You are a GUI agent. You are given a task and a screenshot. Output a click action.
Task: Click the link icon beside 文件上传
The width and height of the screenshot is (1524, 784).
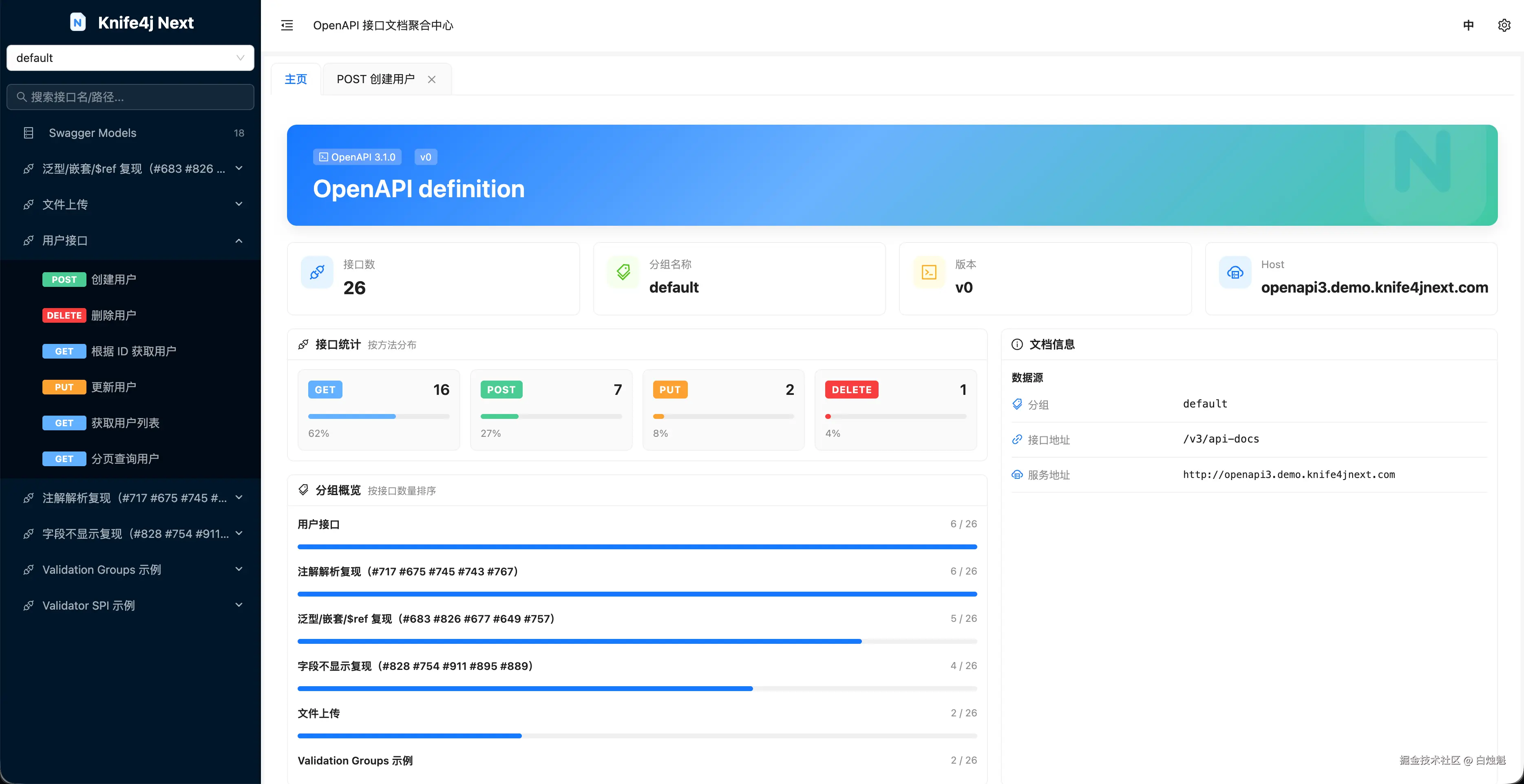point(29,205)
